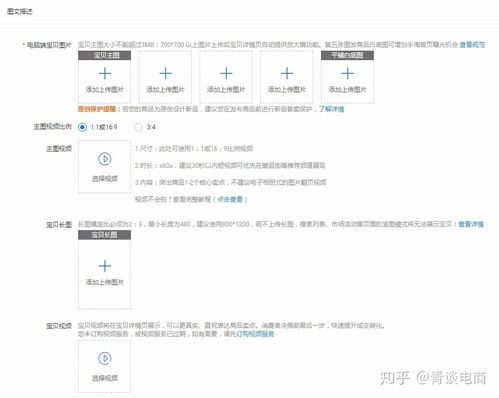
Task: Open 查看规范 link for main images
Action: click(x=472, y=45)
